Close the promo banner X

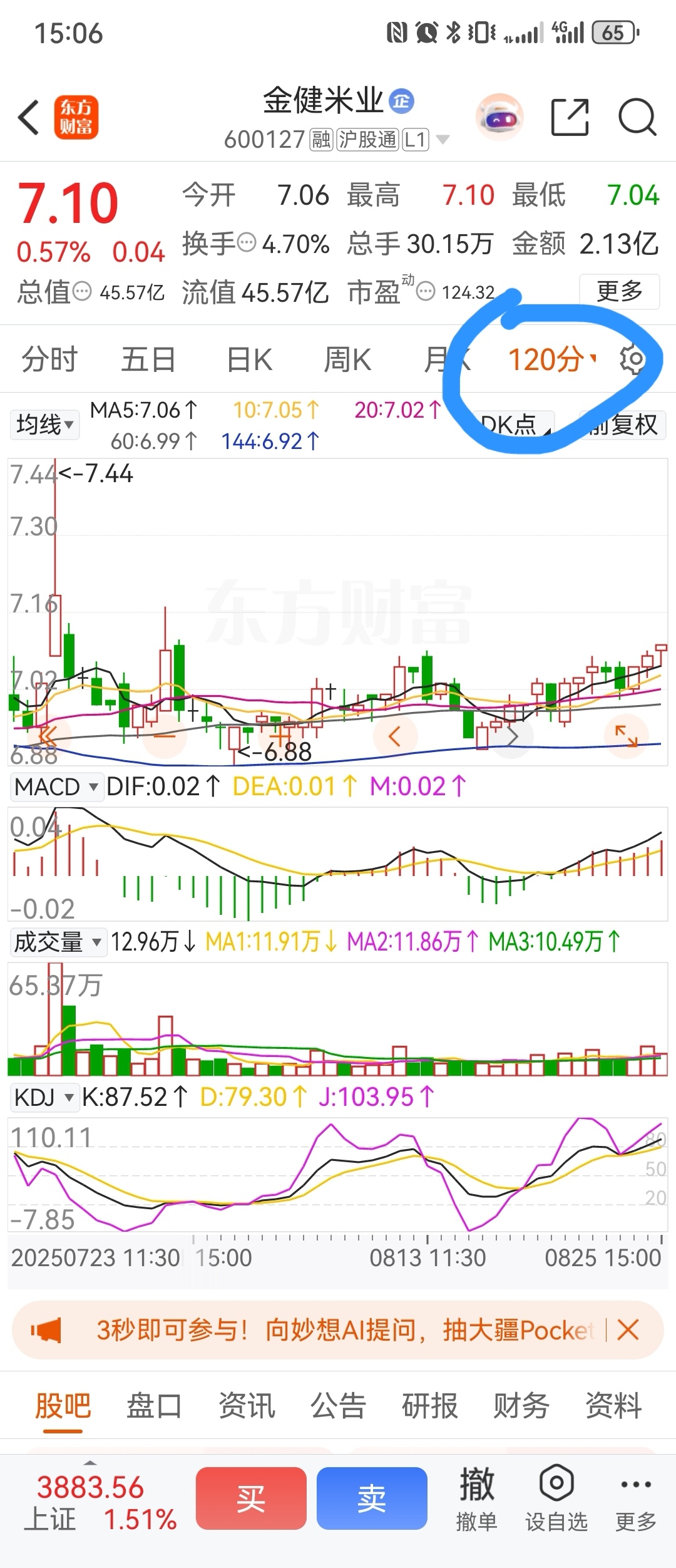[628, 1329]
